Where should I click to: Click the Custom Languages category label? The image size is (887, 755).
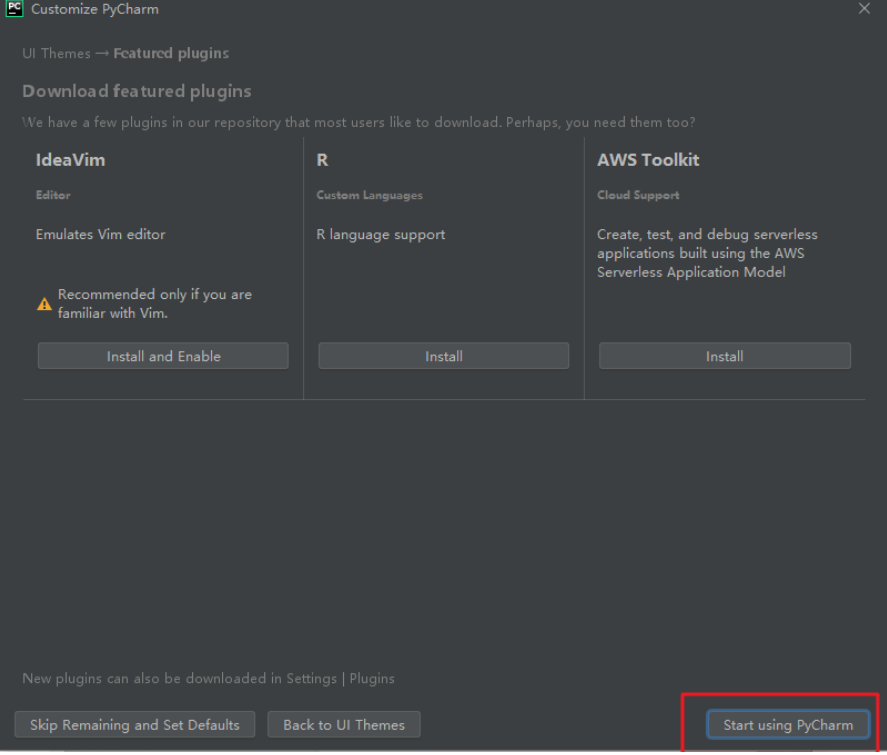pos(369,195)
